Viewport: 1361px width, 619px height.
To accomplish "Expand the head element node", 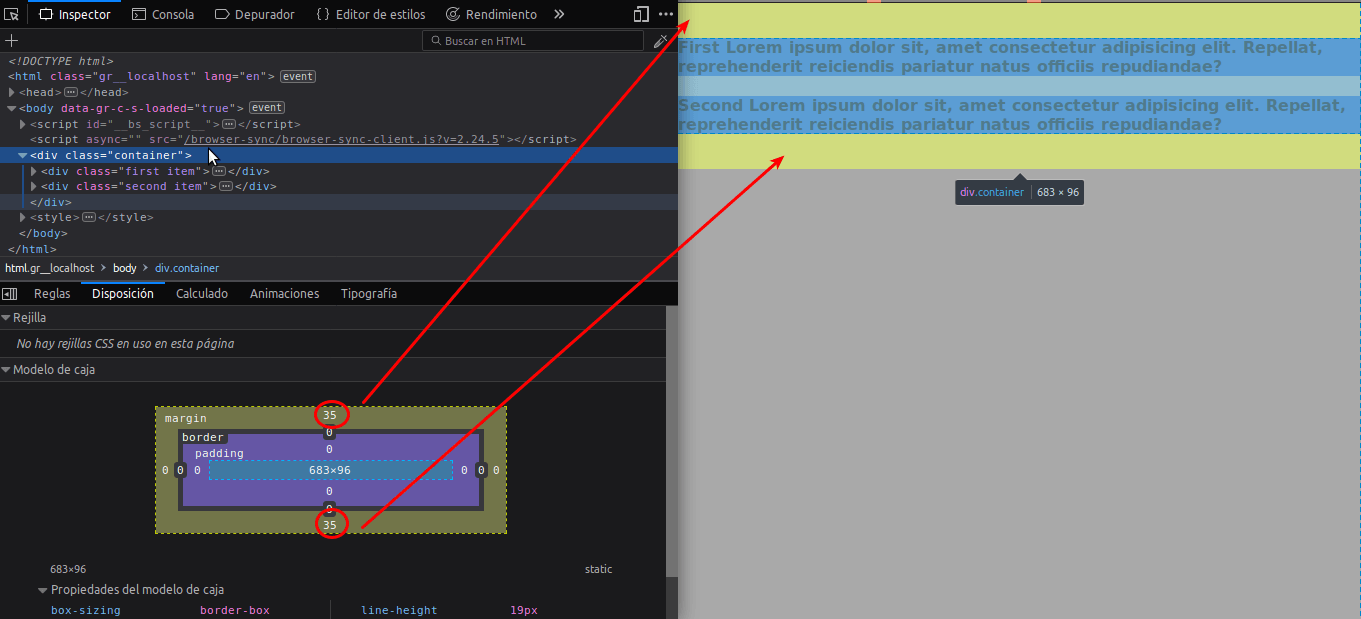I will [12, 92].
